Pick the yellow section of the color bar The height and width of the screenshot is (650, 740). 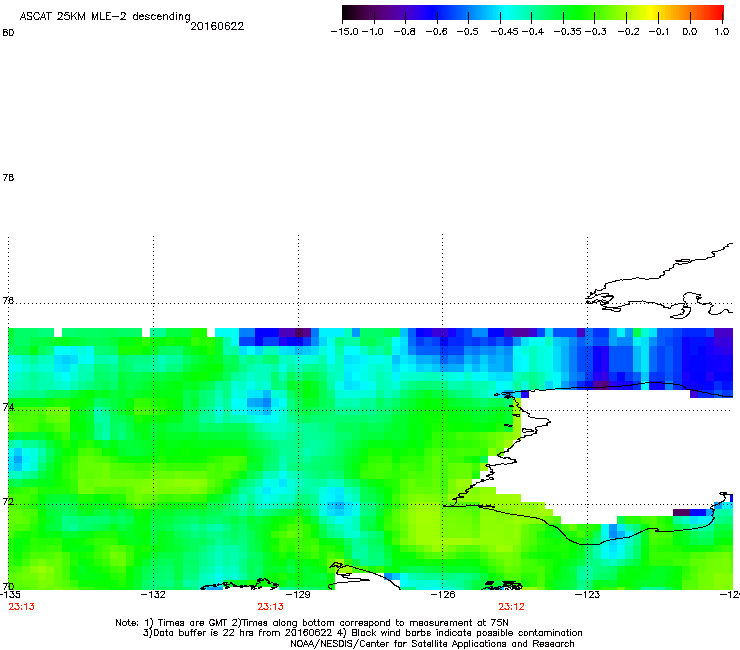[x=652, y=13]
